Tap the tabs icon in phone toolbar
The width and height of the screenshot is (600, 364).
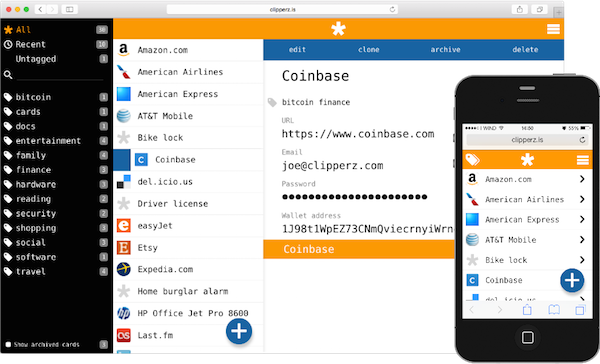(x=580, y=310)
